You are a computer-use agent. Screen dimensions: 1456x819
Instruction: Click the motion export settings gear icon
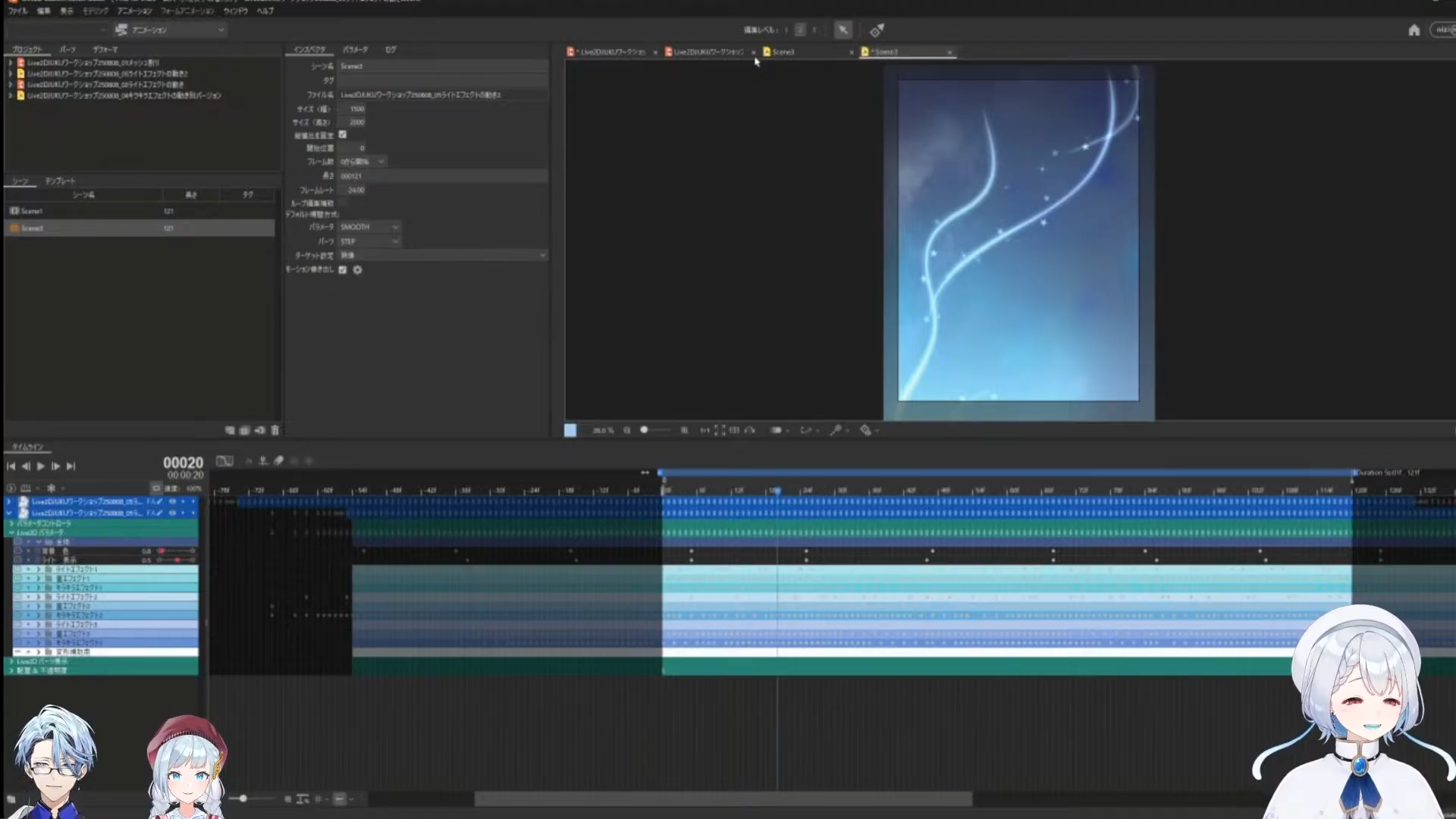pyautogui.click(x=358, y=270)
